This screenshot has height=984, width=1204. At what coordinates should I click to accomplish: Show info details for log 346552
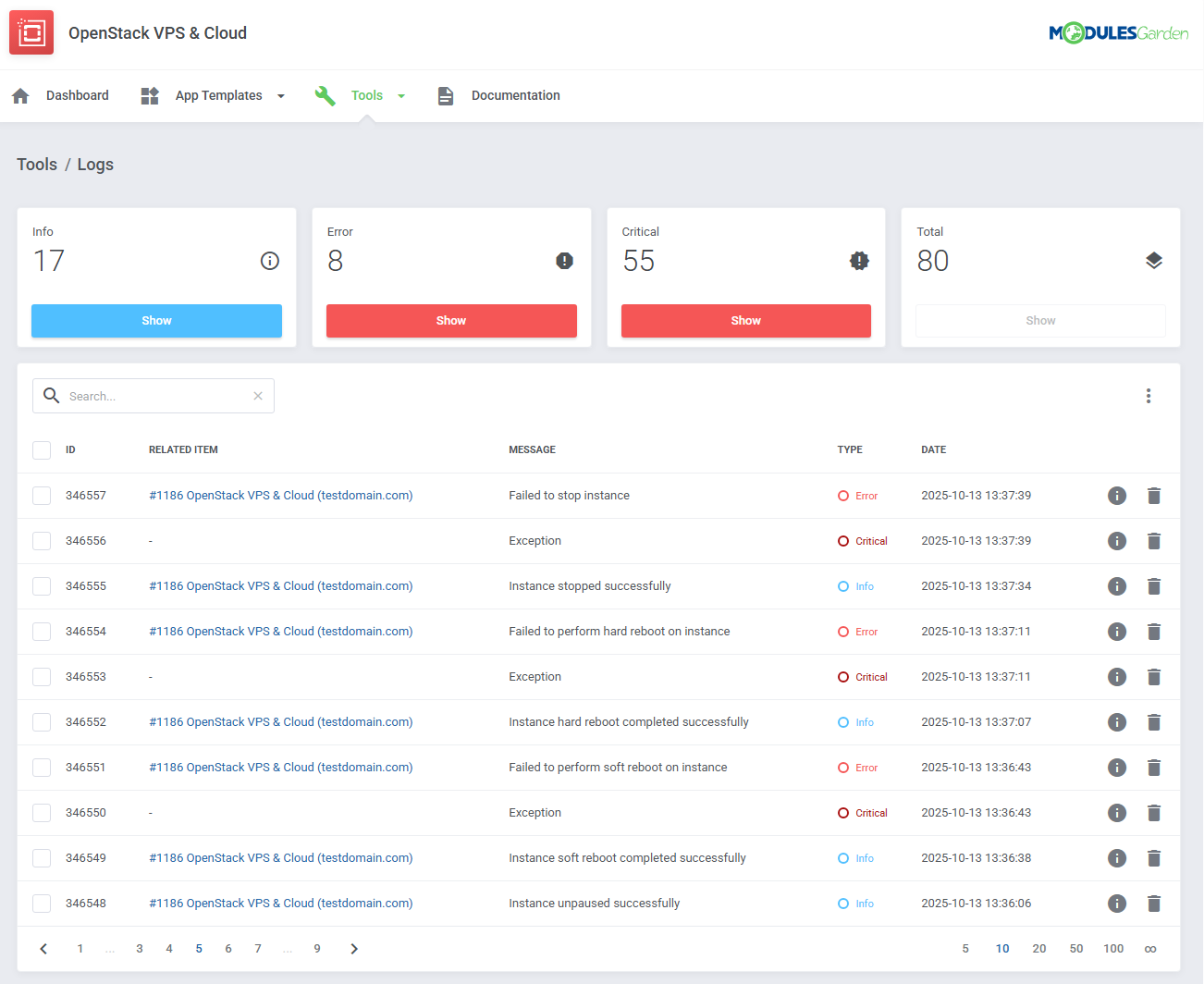tap(1117, 722)
